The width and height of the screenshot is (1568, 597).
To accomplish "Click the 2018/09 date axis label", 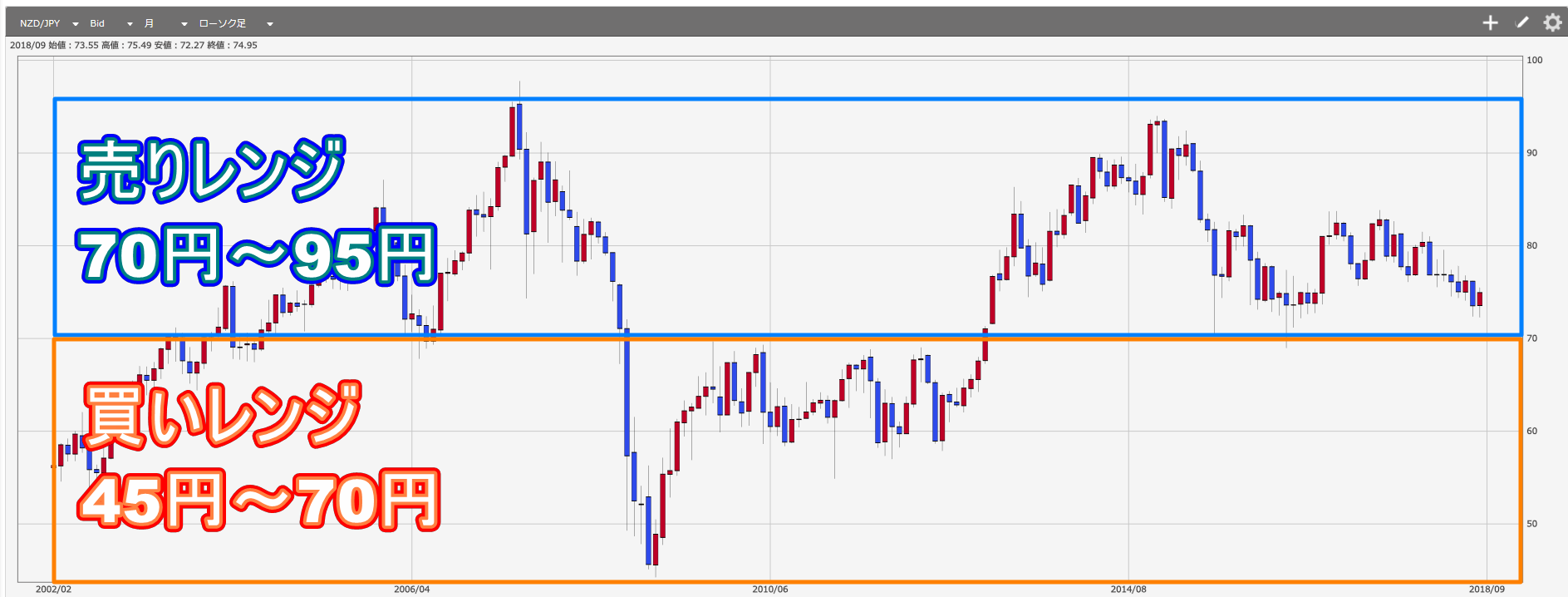I will point(1486,590).
